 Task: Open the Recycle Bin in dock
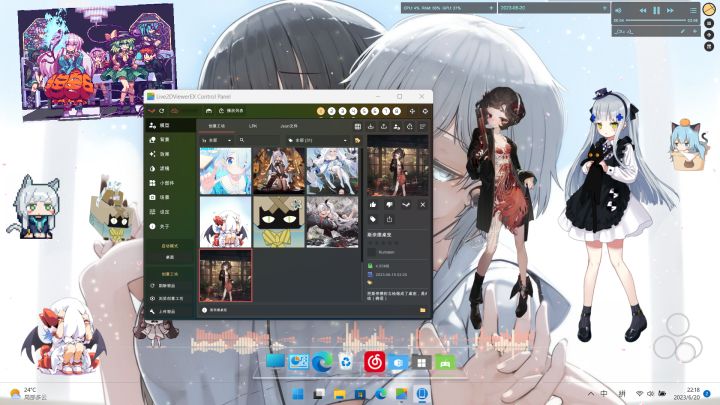(346, 362)
